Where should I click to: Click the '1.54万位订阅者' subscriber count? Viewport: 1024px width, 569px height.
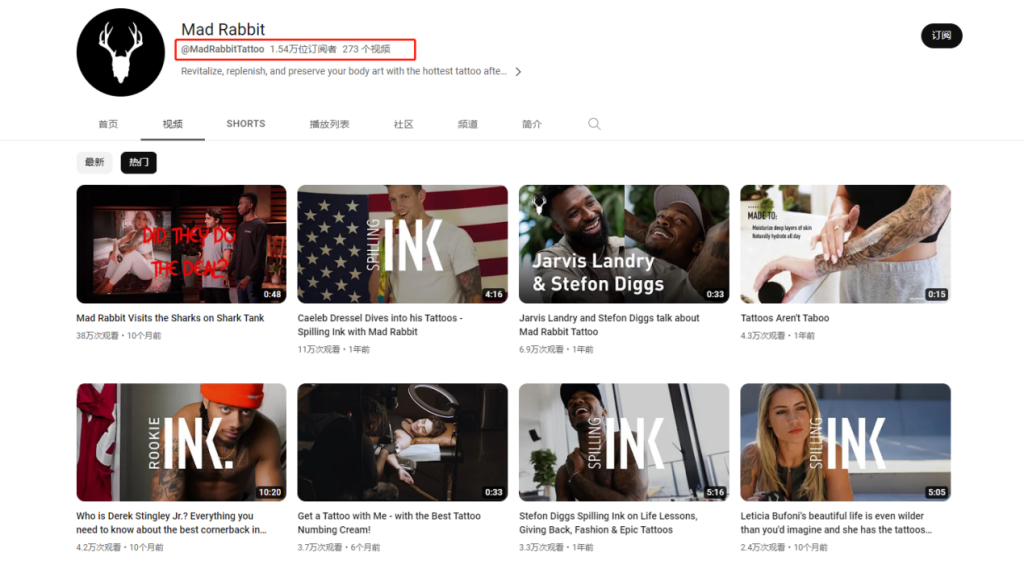(x=303, y=49)
